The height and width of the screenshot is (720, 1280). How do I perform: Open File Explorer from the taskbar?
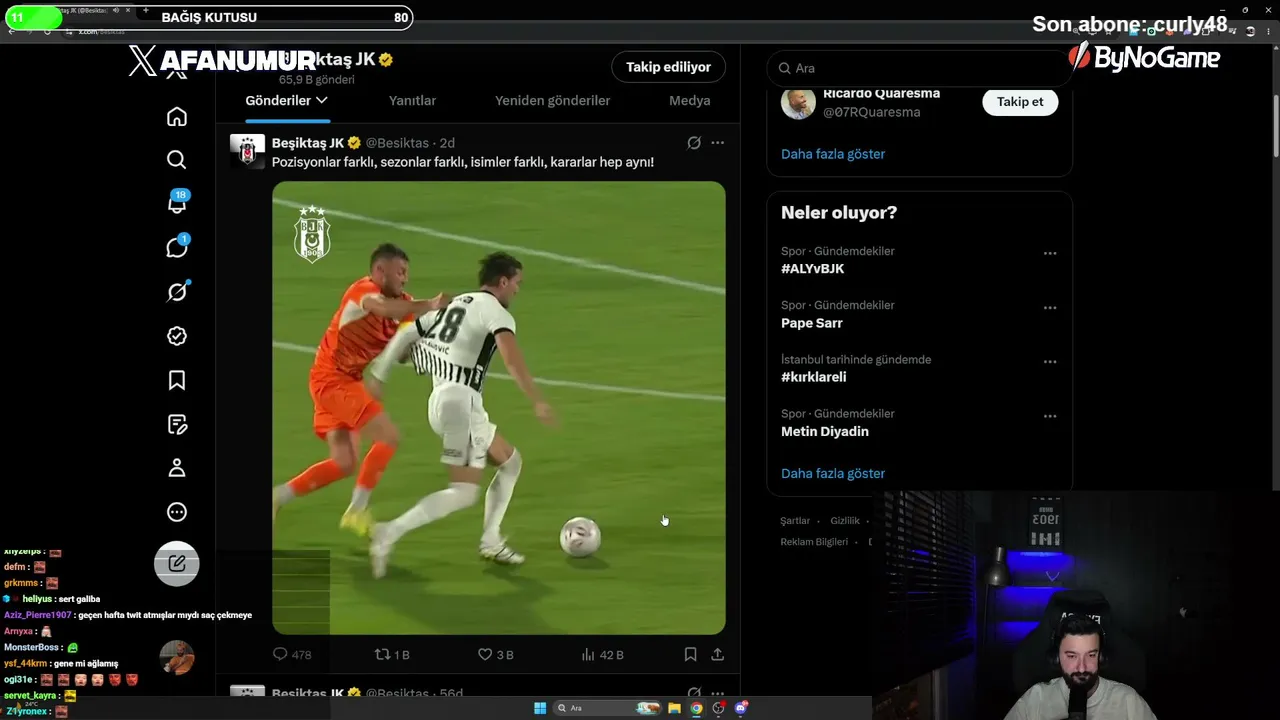coord(675,708)
